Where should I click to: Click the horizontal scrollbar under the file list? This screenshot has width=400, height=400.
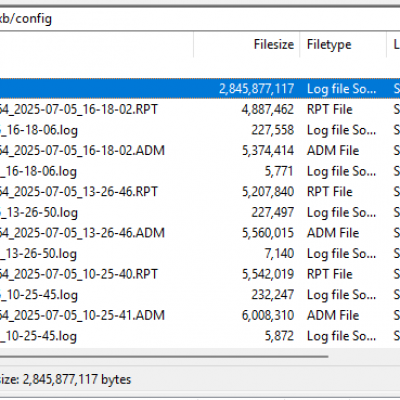(x=164, y=356)
